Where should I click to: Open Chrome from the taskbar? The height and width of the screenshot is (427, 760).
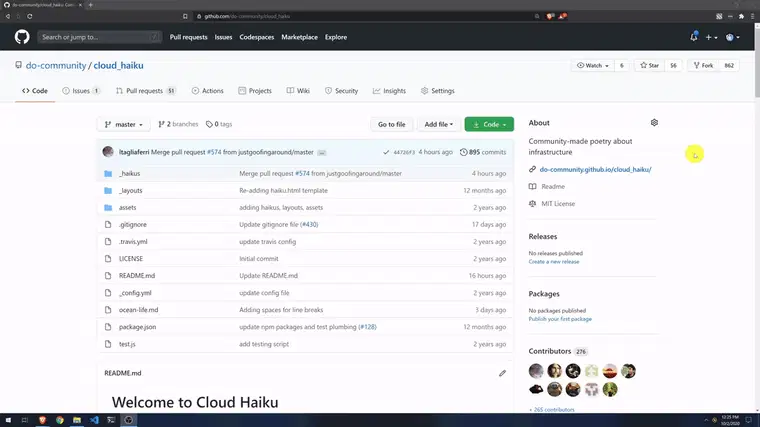[60, 420]
